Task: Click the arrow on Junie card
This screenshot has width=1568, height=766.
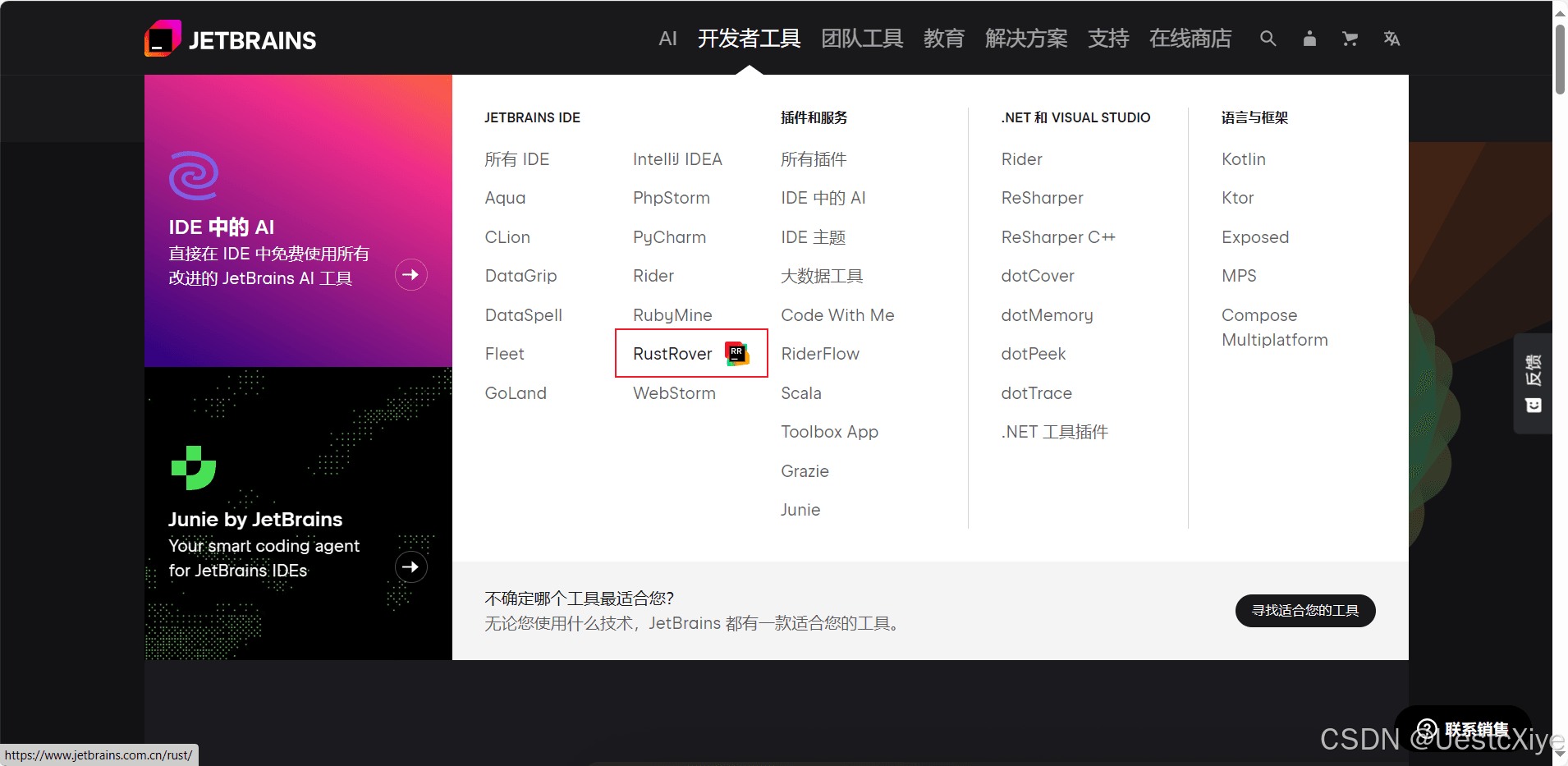Action: point(411,566)
